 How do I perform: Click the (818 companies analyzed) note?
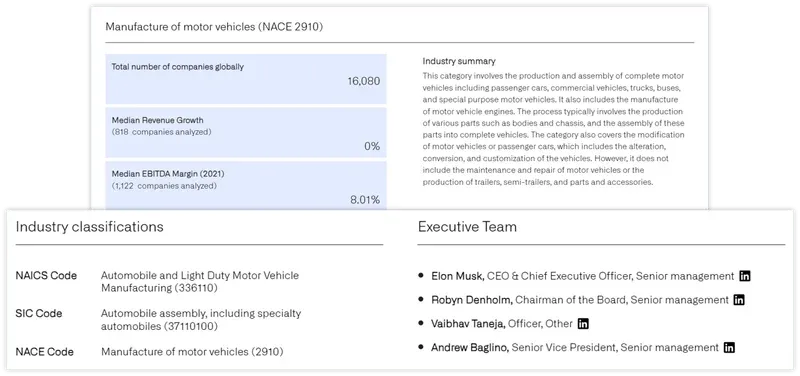(x=161, y=132)
